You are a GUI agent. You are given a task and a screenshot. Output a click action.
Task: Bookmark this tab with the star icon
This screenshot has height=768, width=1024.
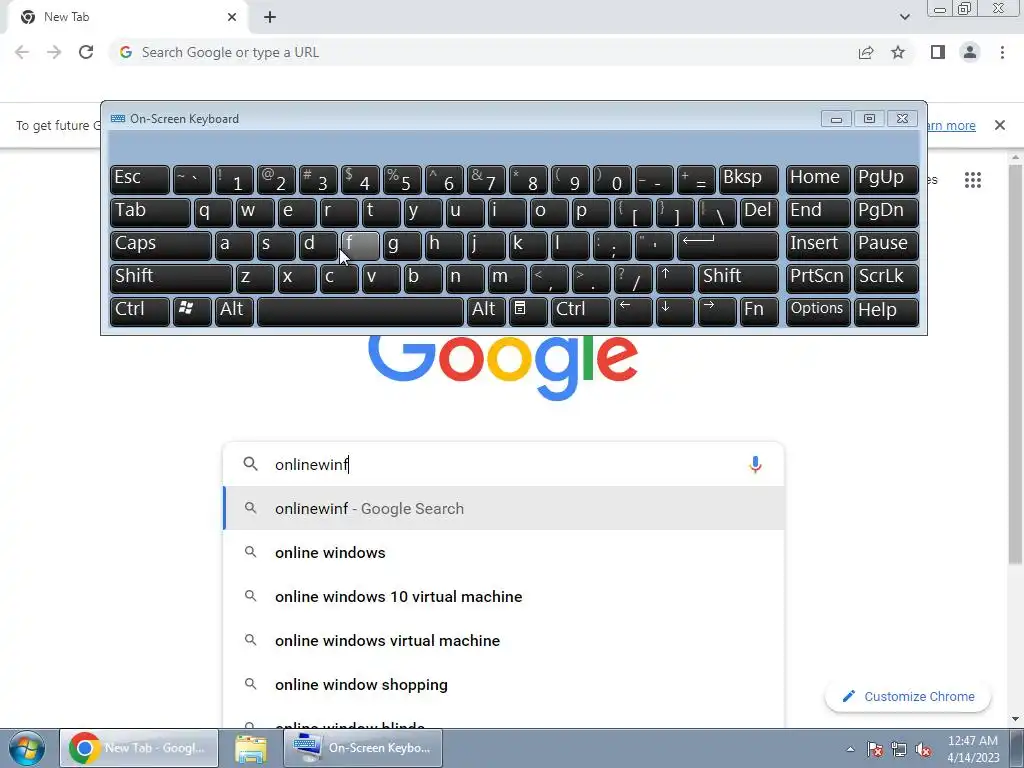coord(898,52)
